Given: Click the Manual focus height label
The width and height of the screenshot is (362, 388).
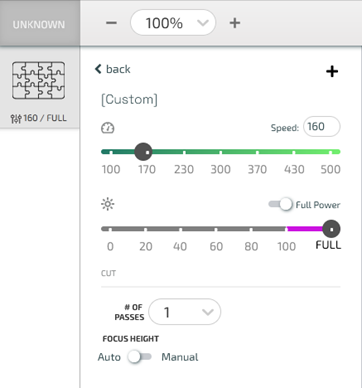Looking at the screenshot, I should click(180, 357).
